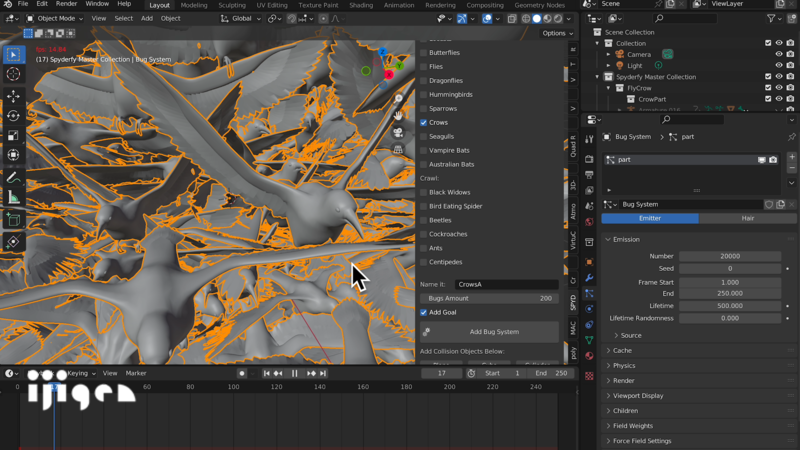Image resolution: width=800 pixels, height=450 pixels.
Task: Open the Options dropdown in viewport
Action: coord(558,33)
